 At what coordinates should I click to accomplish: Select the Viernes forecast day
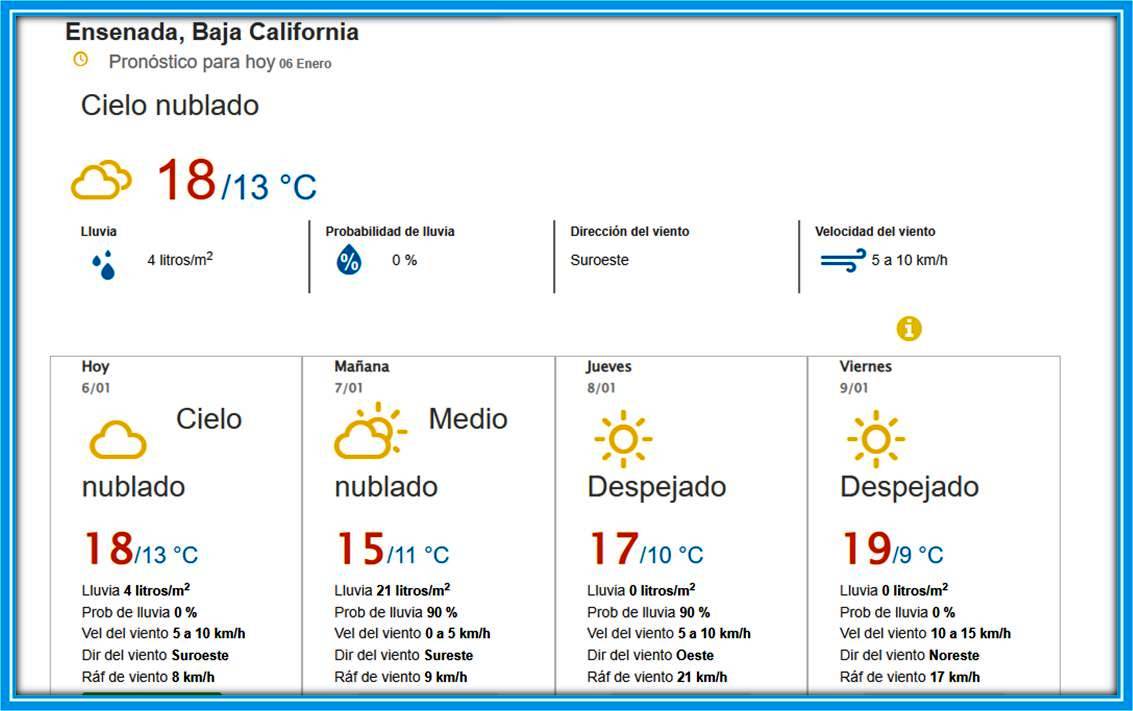point(865,367)
